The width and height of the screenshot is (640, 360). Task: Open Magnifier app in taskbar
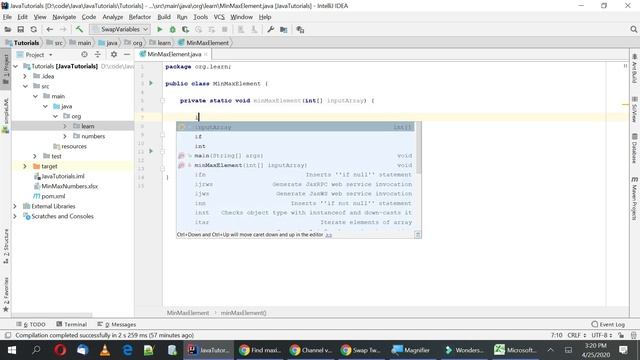[x=411, y=350]
